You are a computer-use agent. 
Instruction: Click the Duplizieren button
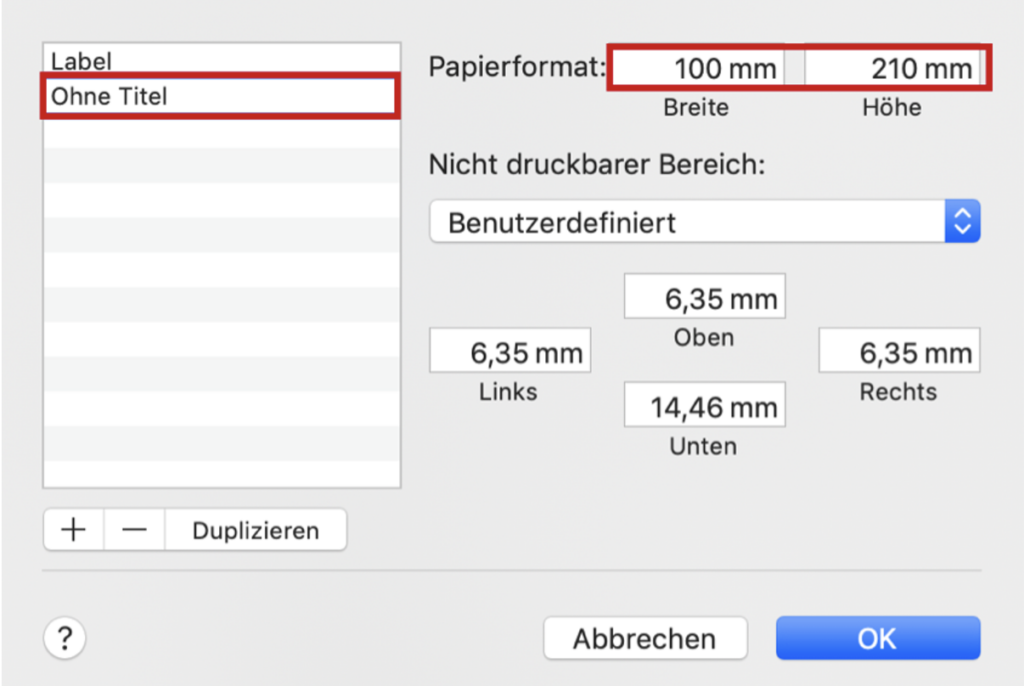[256, 529]
